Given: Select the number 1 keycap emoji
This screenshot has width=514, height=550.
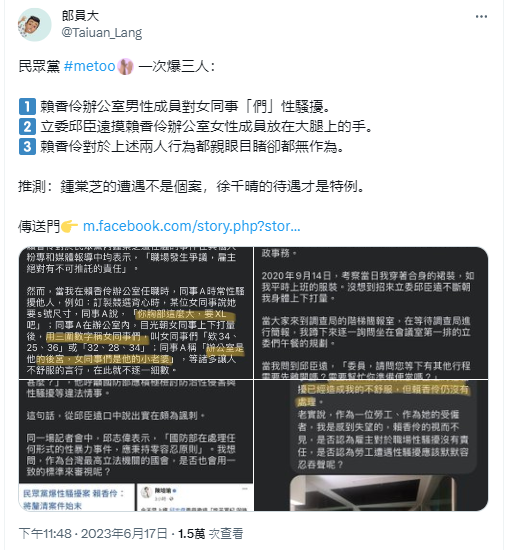Looking at the screenshot, I should 27,107.
